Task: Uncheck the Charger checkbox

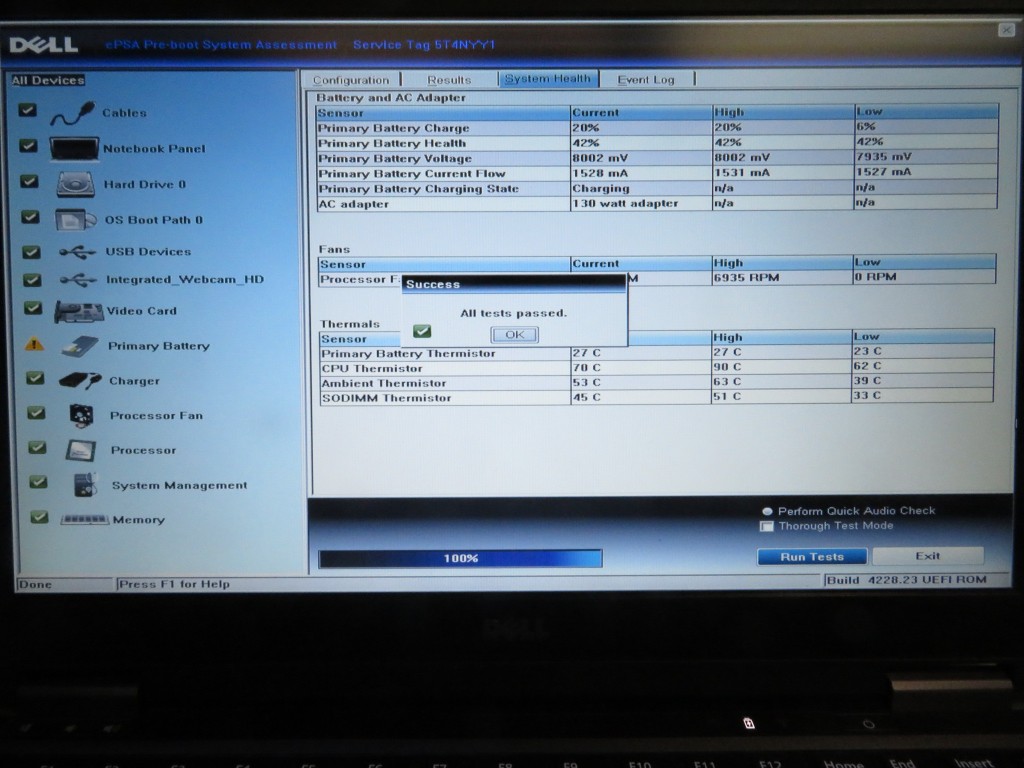Action: [x=35, y=378]
